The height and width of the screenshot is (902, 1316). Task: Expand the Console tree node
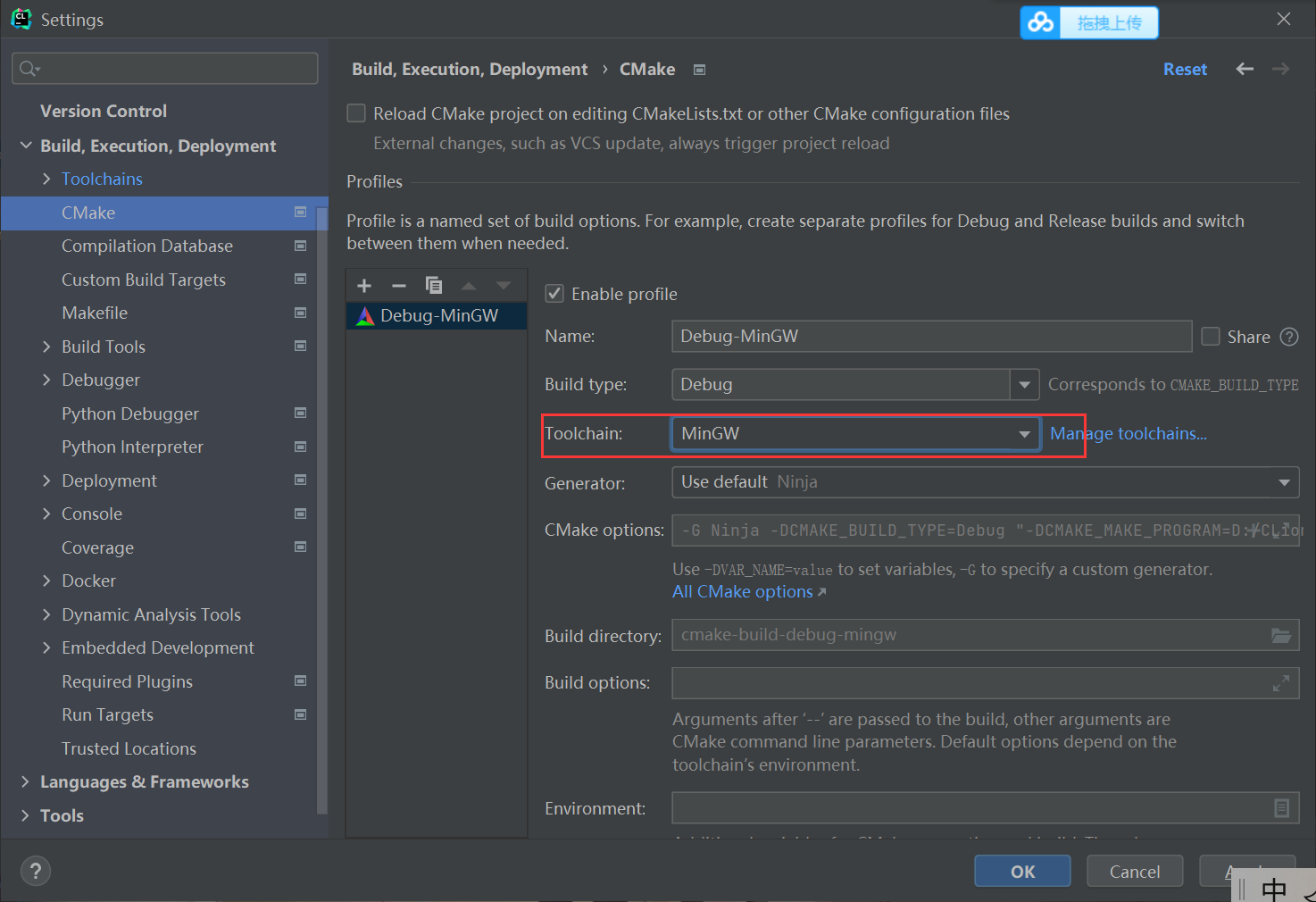click(46, 514)
